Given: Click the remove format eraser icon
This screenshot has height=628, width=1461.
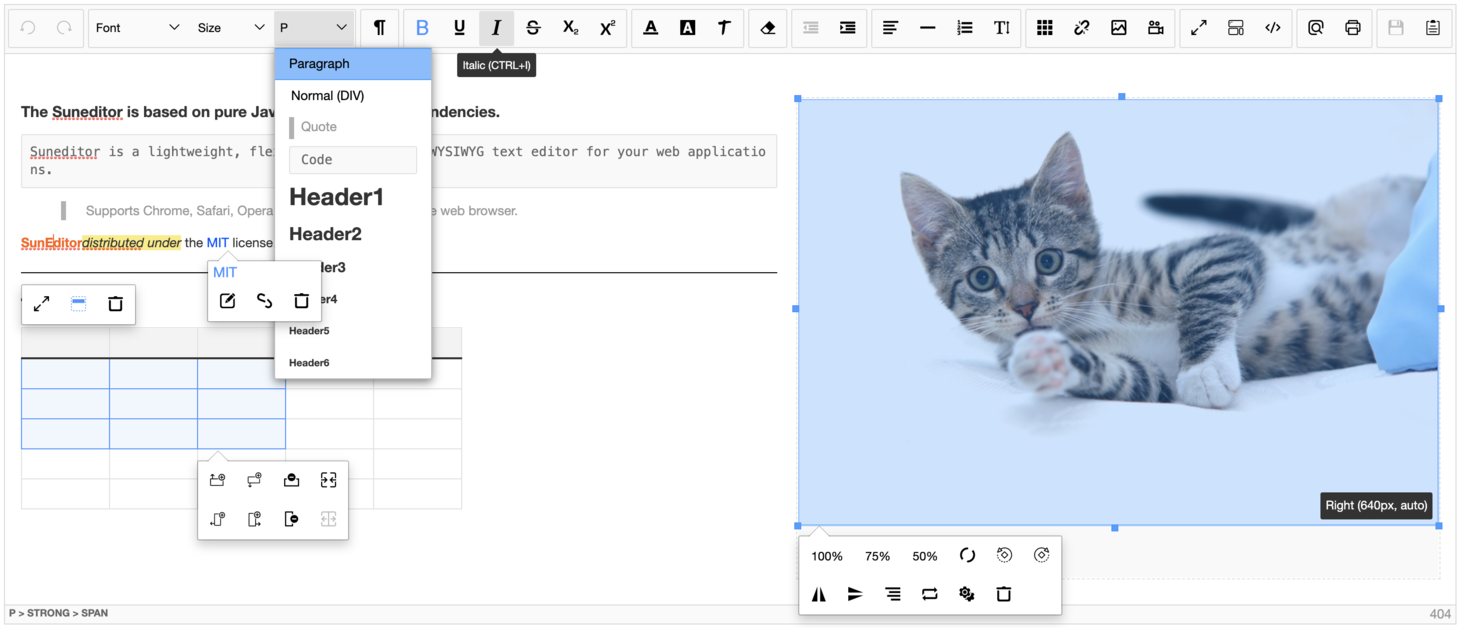Looking at the screenshot, I should pyautogui.click(x=768, y=28).
